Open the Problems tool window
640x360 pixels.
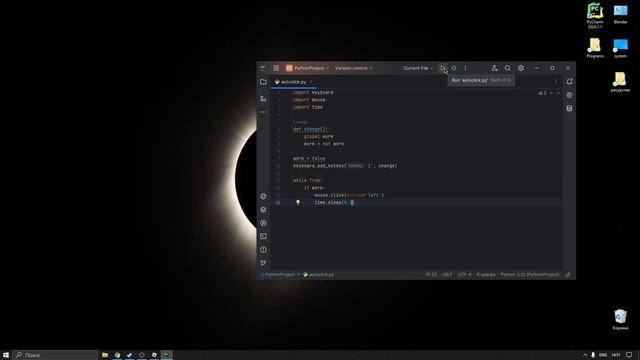tap(263, 250)
